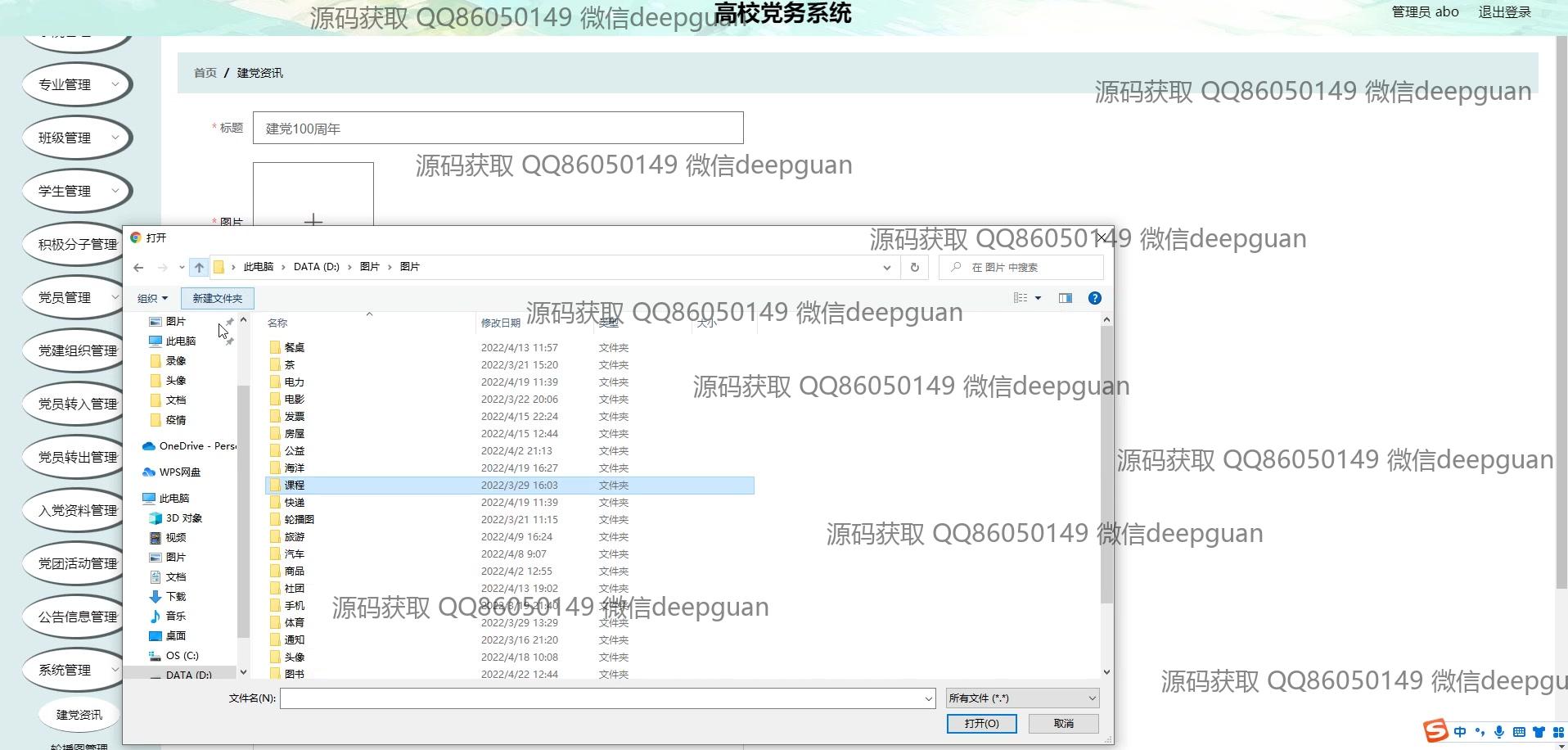
Task: Select the 轮播图 folder row
Action: coord(510,520)
